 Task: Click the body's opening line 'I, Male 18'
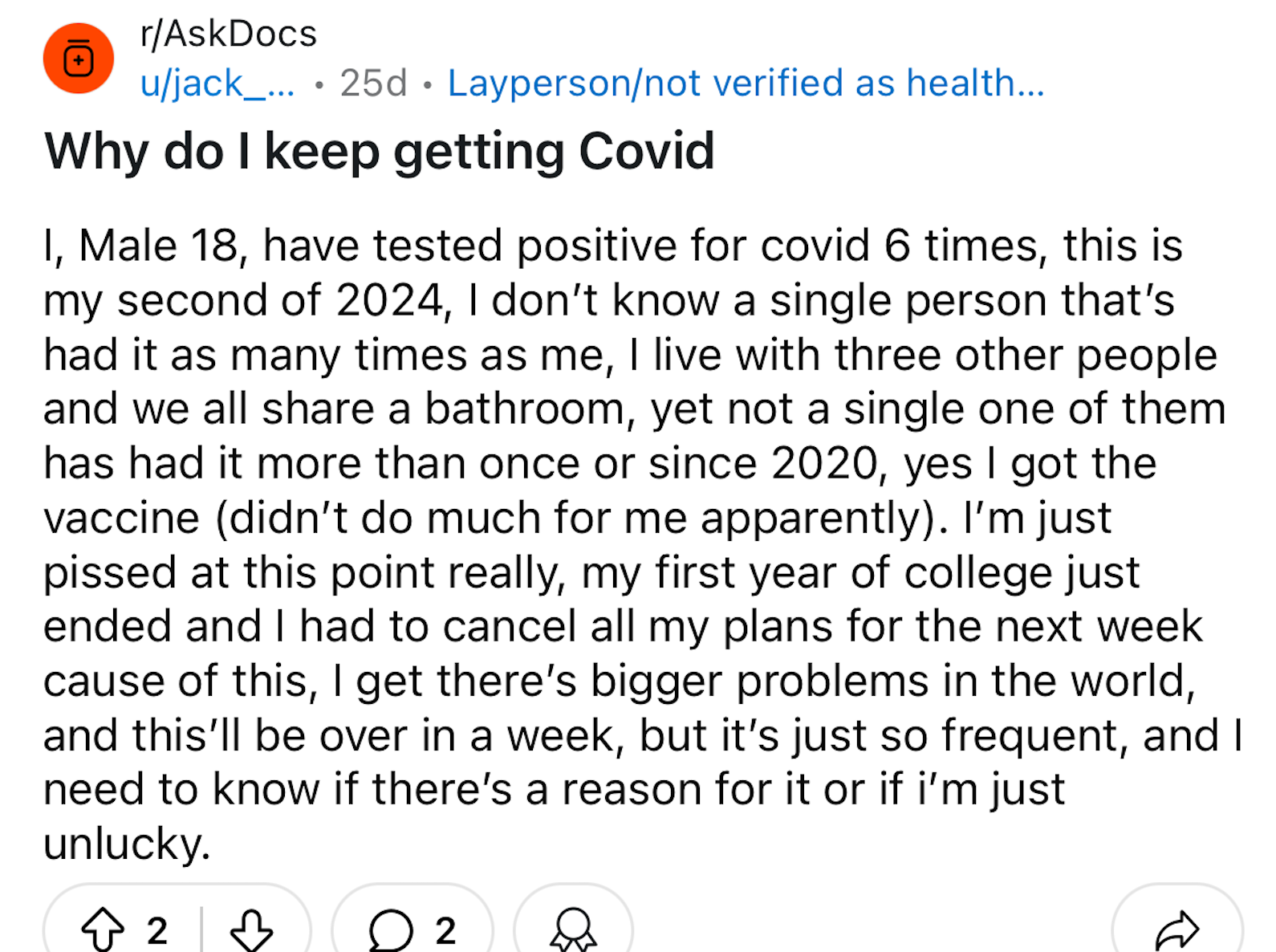tap(142, 246)
